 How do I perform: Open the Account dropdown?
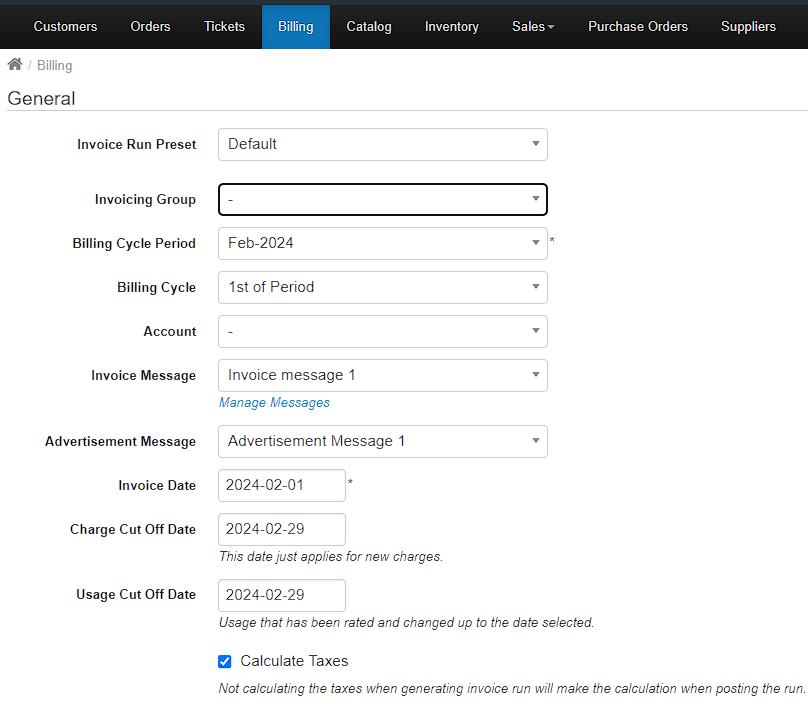(x=382, y=331)
